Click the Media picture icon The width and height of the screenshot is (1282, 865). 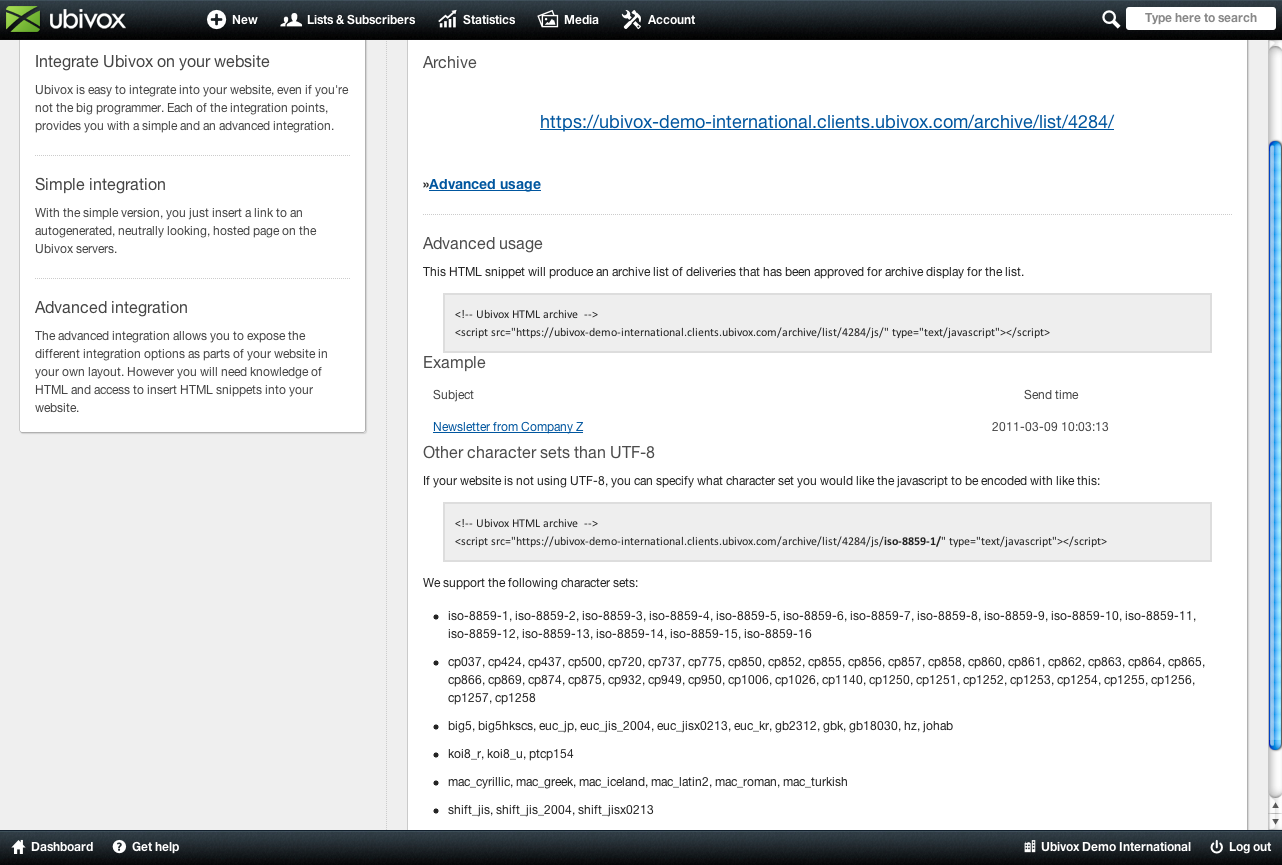[547, 20]
